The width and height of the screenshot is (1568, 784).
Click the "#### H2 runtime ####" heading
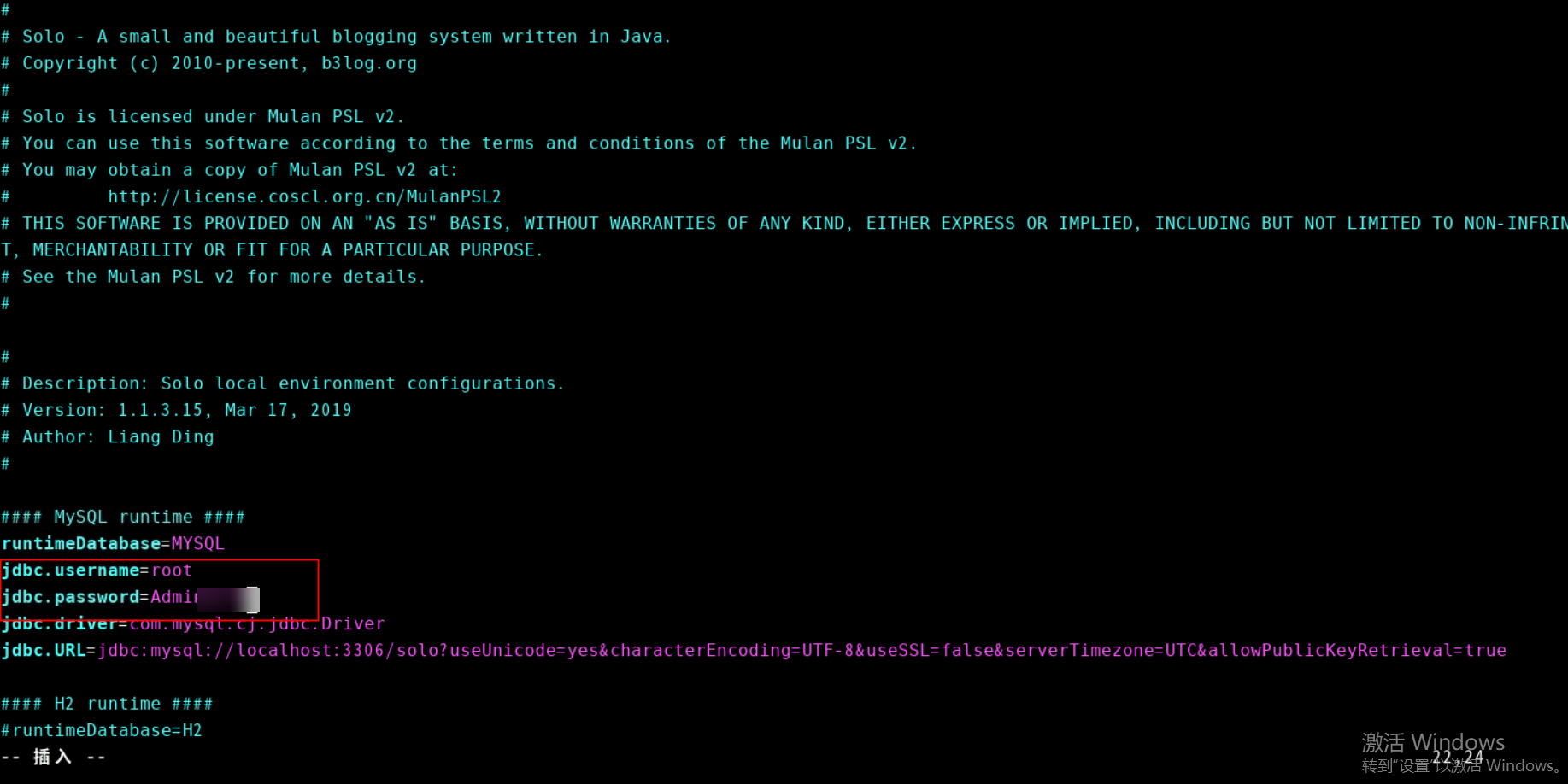click(107, 704)
